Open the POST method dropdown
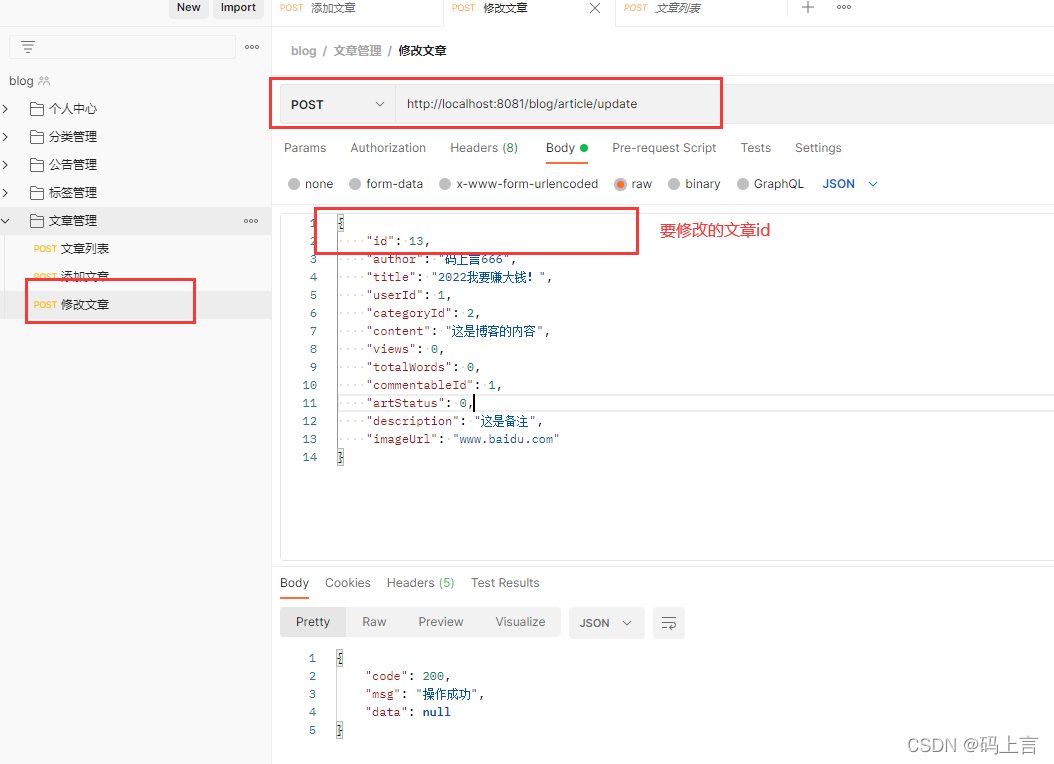The height and width of the screenshot is (764, 1054). click(337, 104)
